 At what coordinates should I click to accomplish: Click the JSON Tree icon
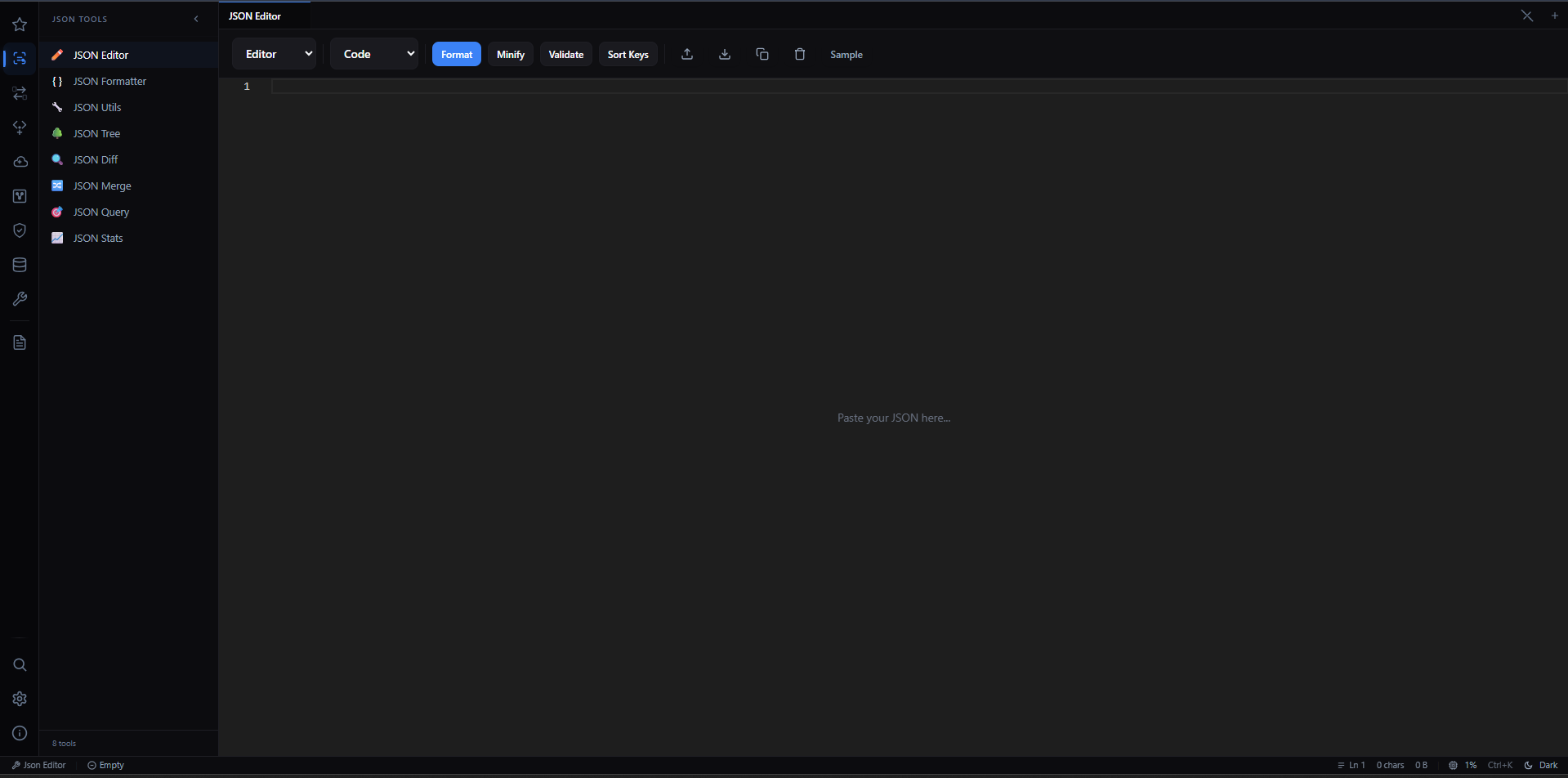pyautogui.click(x=57, y=133)
